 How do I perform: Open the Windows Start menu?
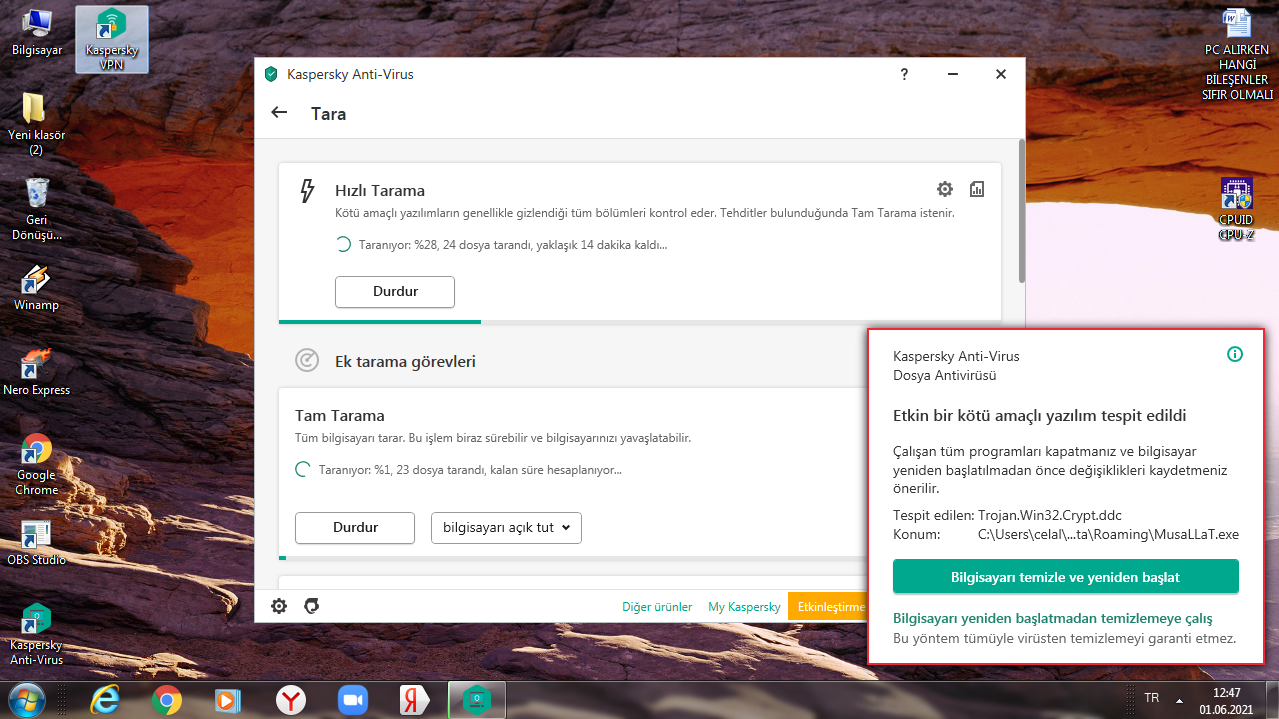point(27,699)
